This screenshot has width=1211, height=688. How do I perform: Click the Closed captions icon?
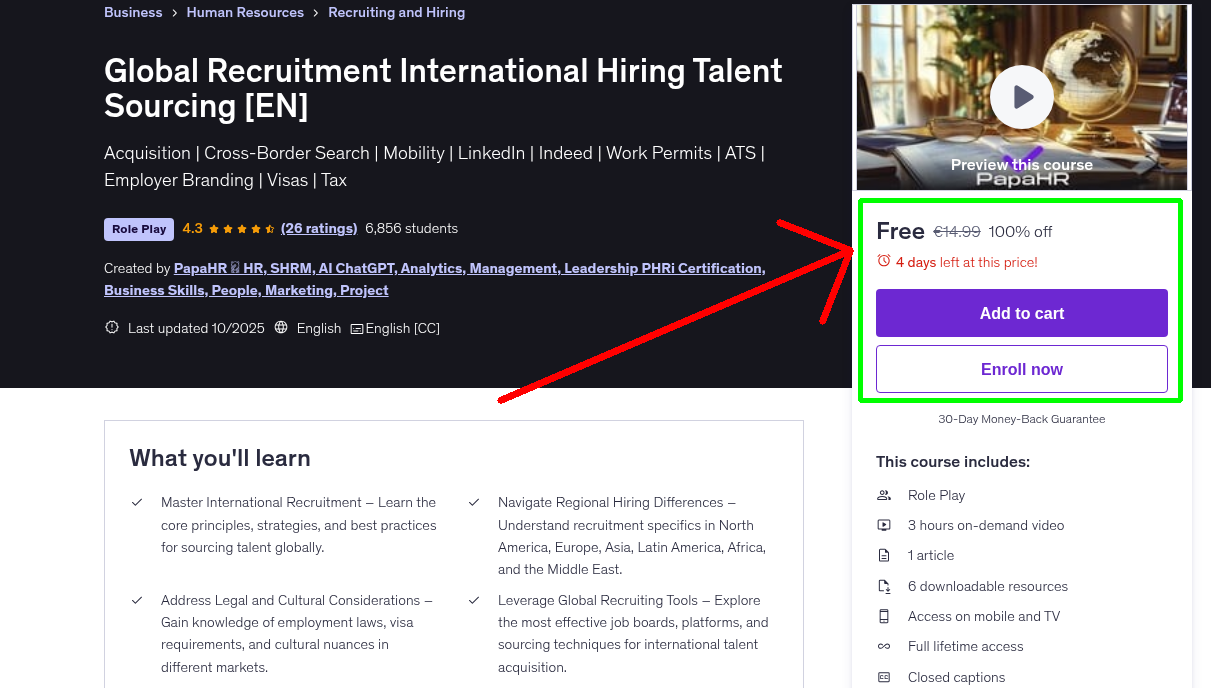(884, 677)
